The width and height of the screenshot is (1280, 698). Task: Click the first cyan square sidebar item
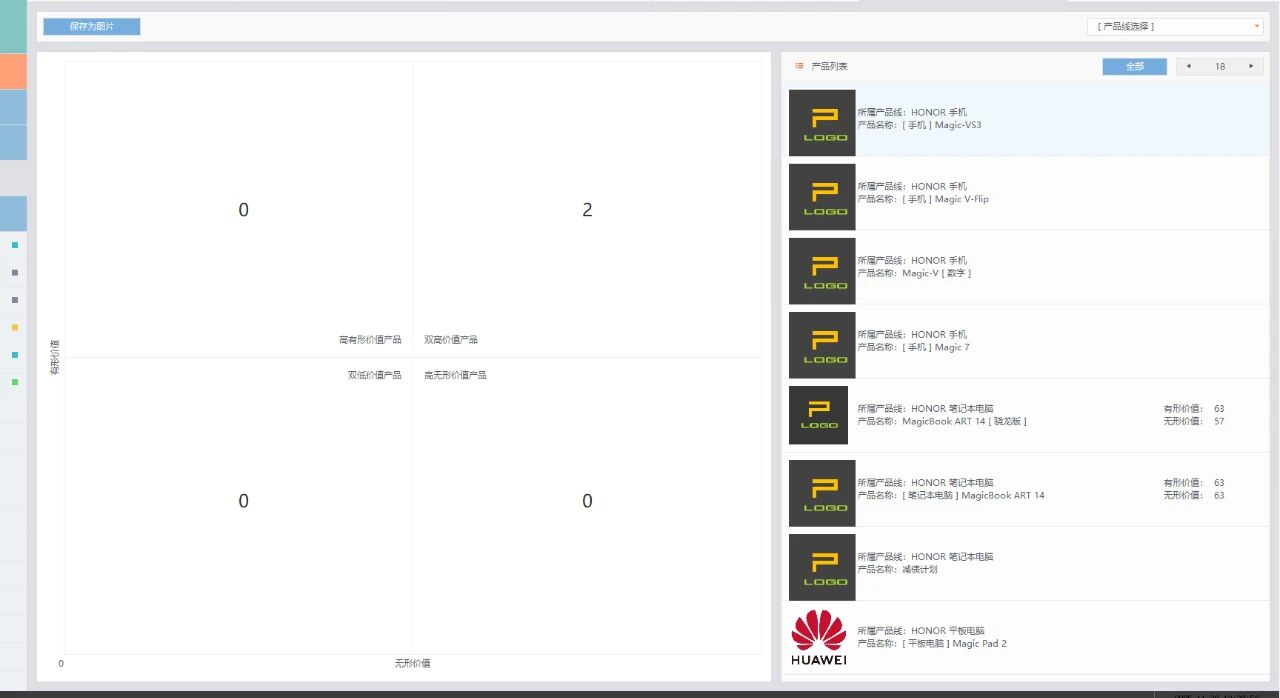tap(15, 244)
